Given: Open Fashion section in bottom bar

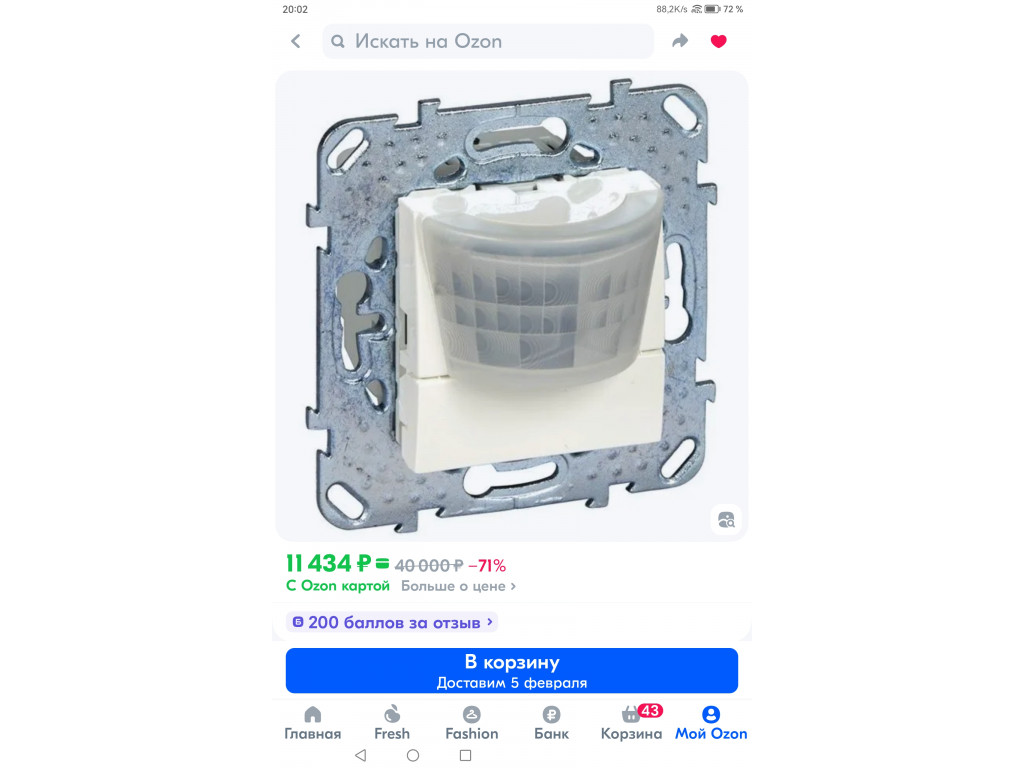Looking at the screenshot, I should (x=472, y=724).
